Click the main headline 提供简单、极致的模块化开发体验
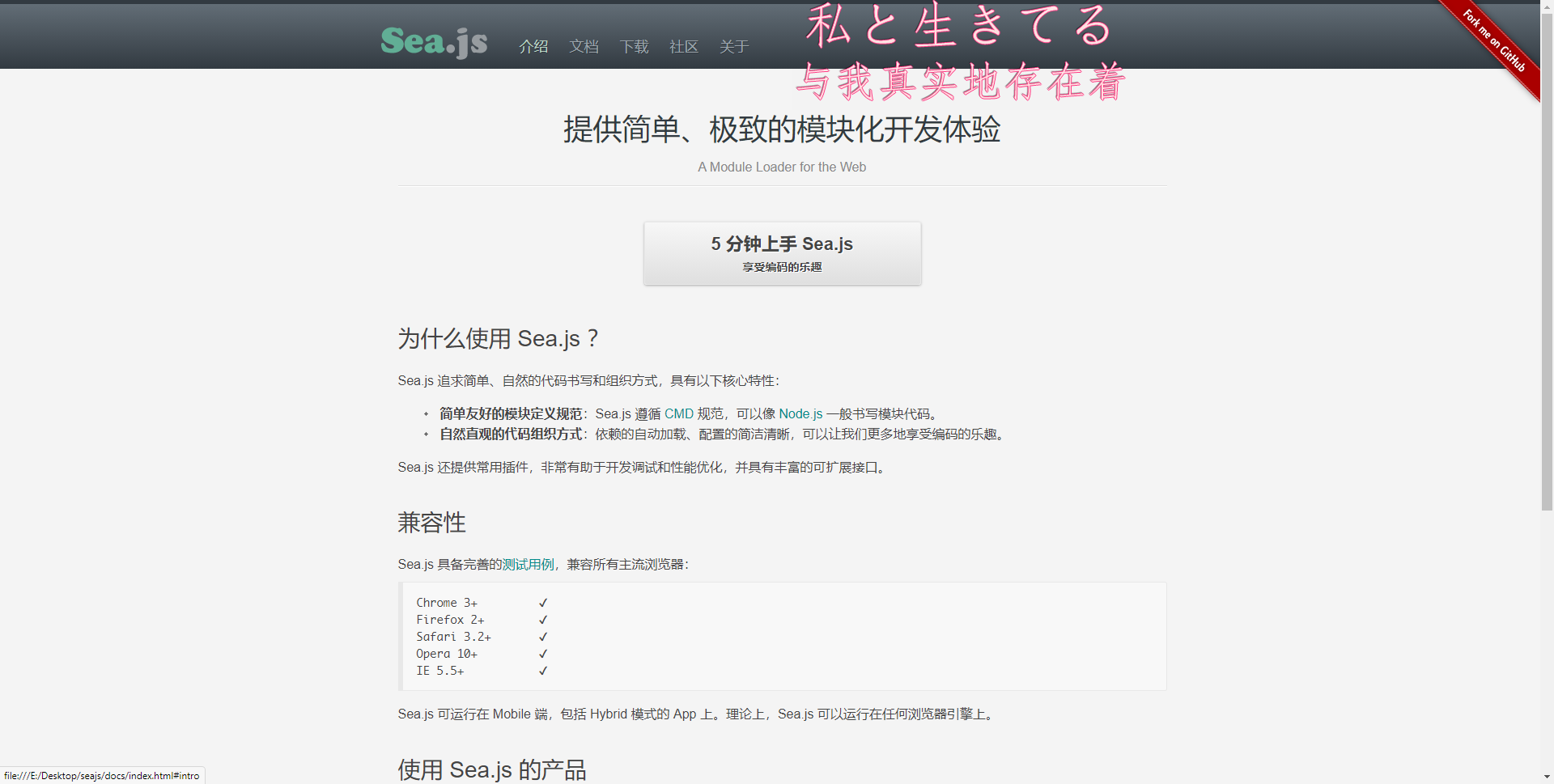This screenshot has width=1554, height=784. [x=782, y=129]
